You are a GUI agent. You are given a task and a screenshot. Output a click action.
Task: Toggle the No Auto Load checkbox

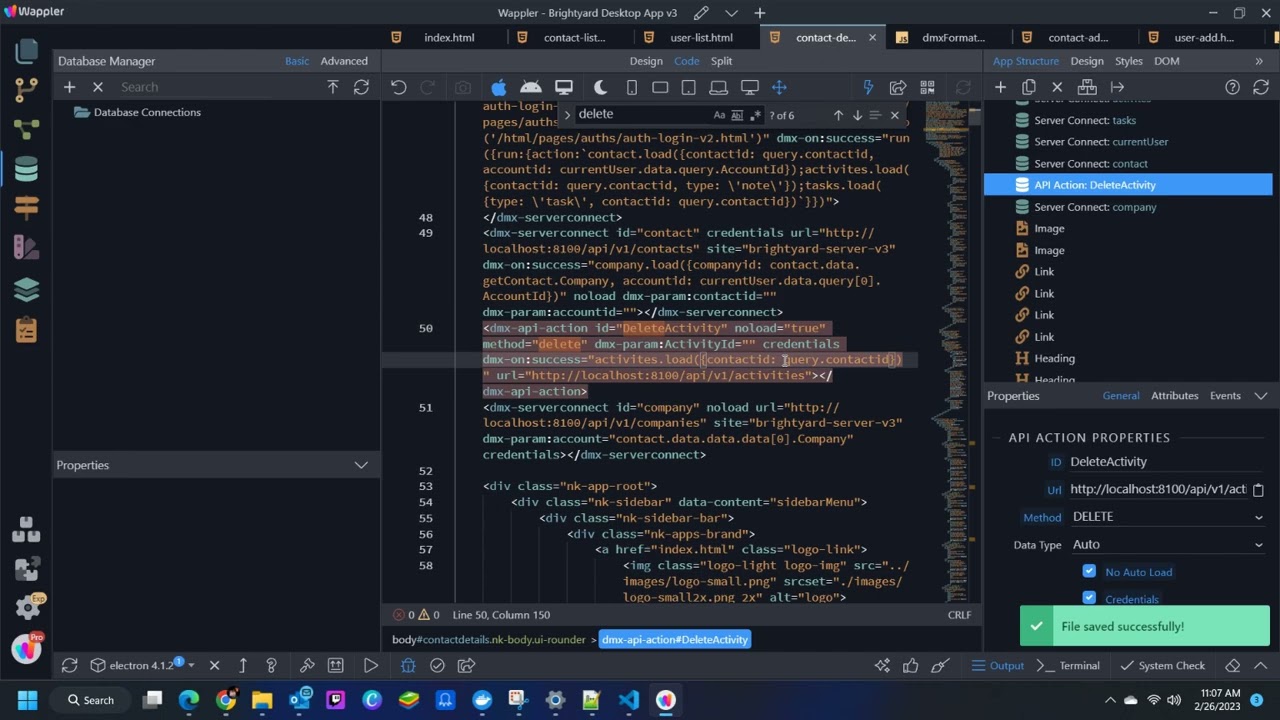(1089, 571)
